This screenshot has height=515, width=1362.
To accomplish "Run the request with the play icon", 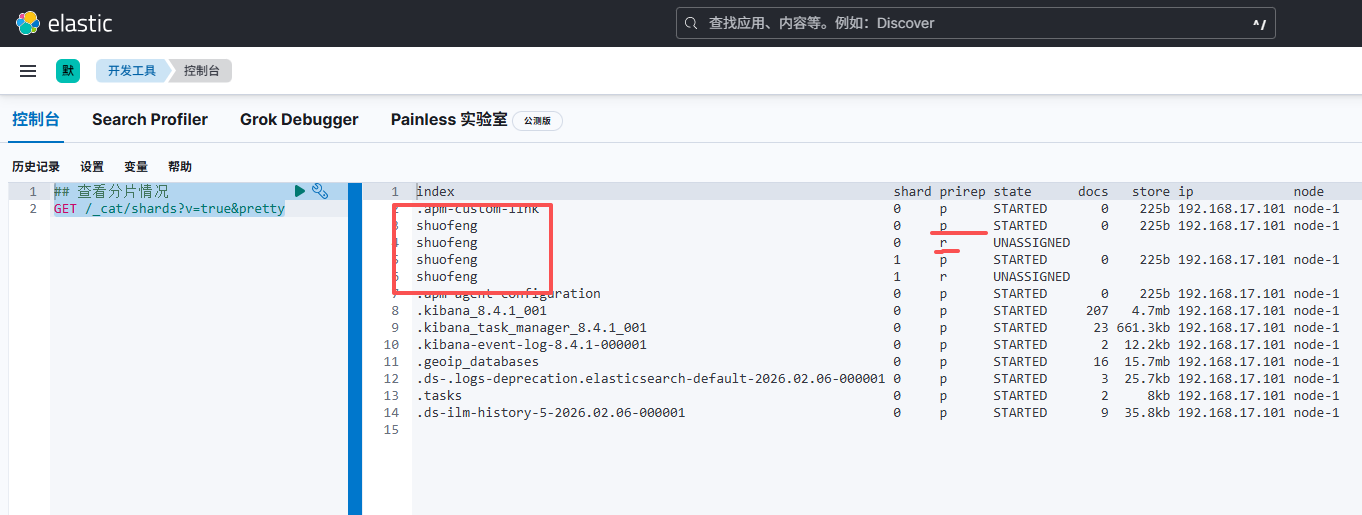I will 300,191.
